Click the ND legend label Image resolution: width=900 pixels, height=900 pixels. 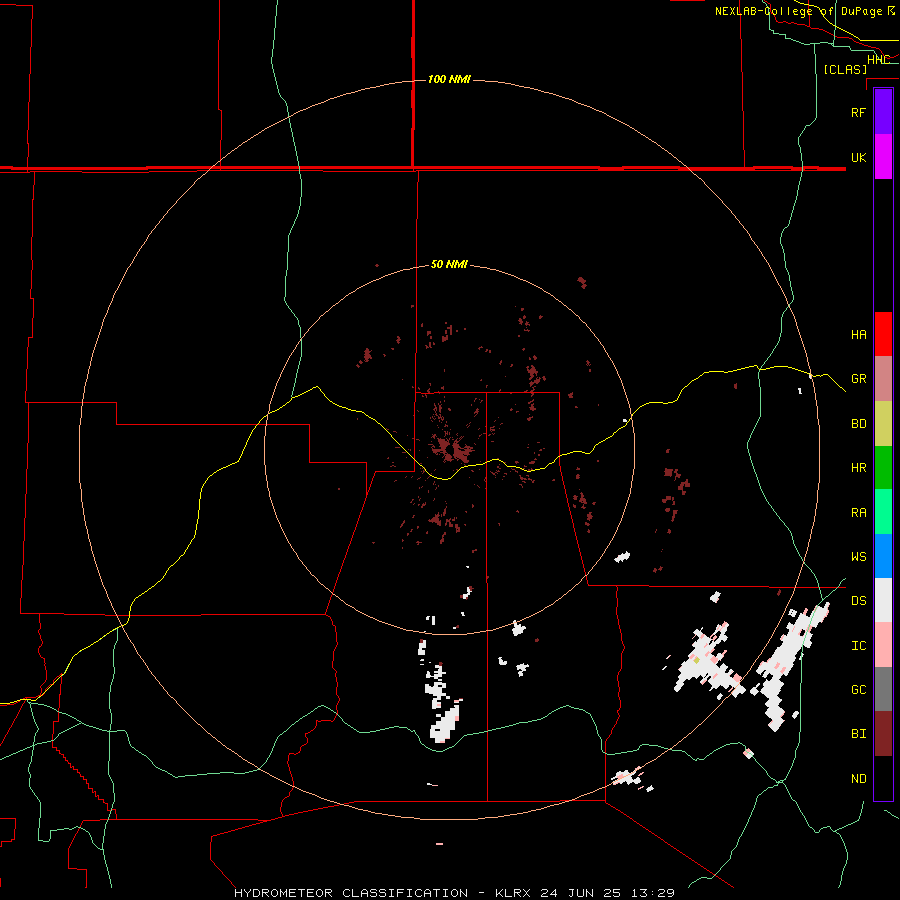coord(858,779)
